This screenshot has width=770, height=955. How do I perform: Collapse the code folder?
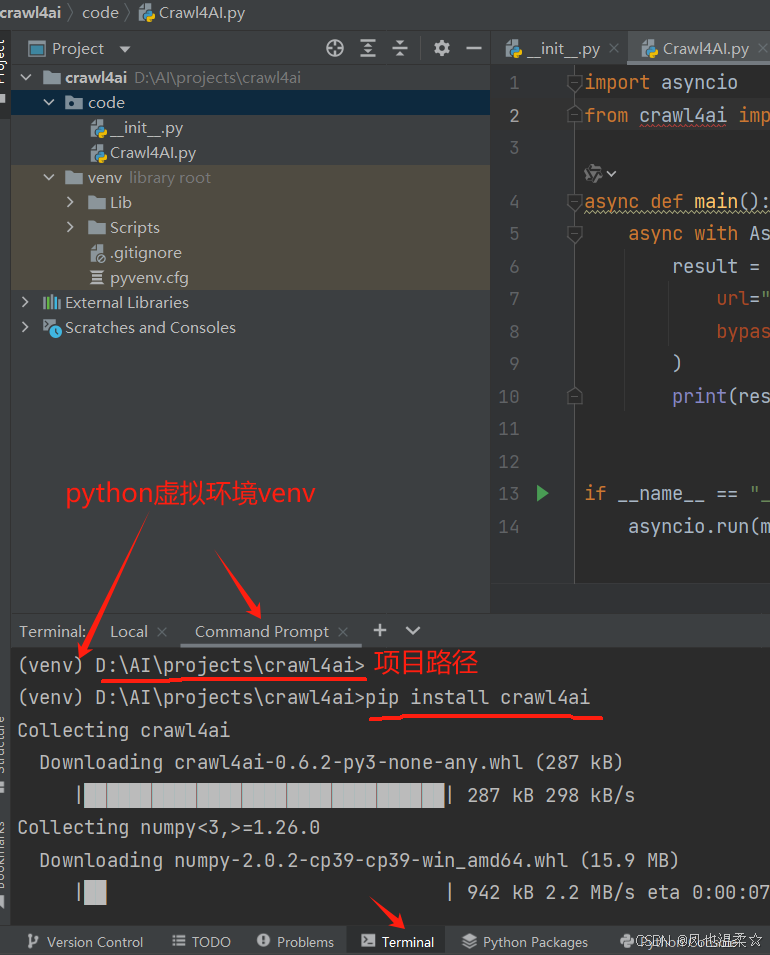[49, 102]
